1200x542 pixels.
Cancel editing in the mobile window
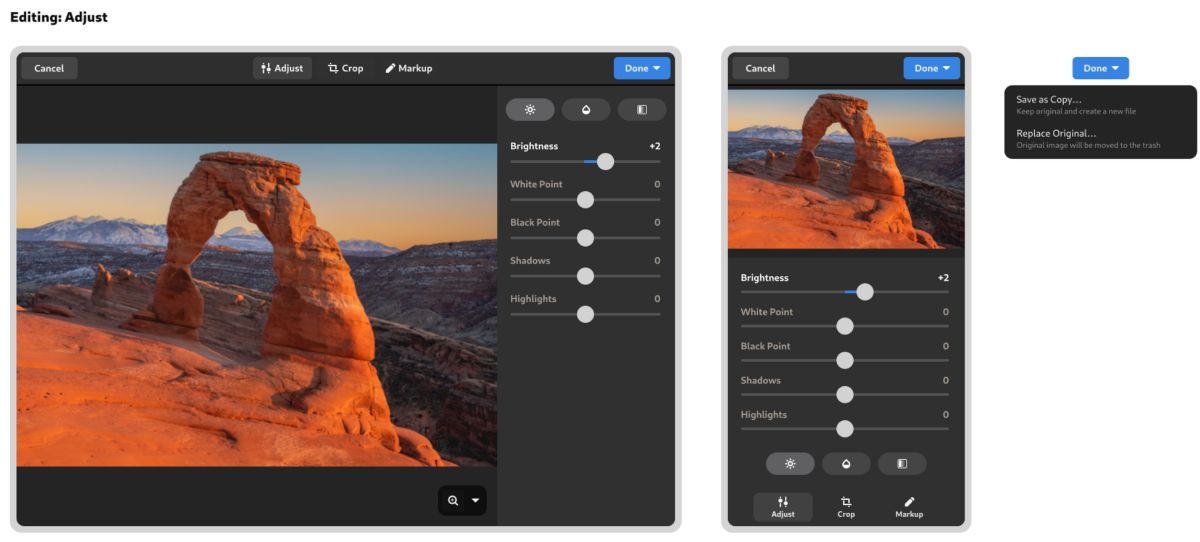click(760, 68)
